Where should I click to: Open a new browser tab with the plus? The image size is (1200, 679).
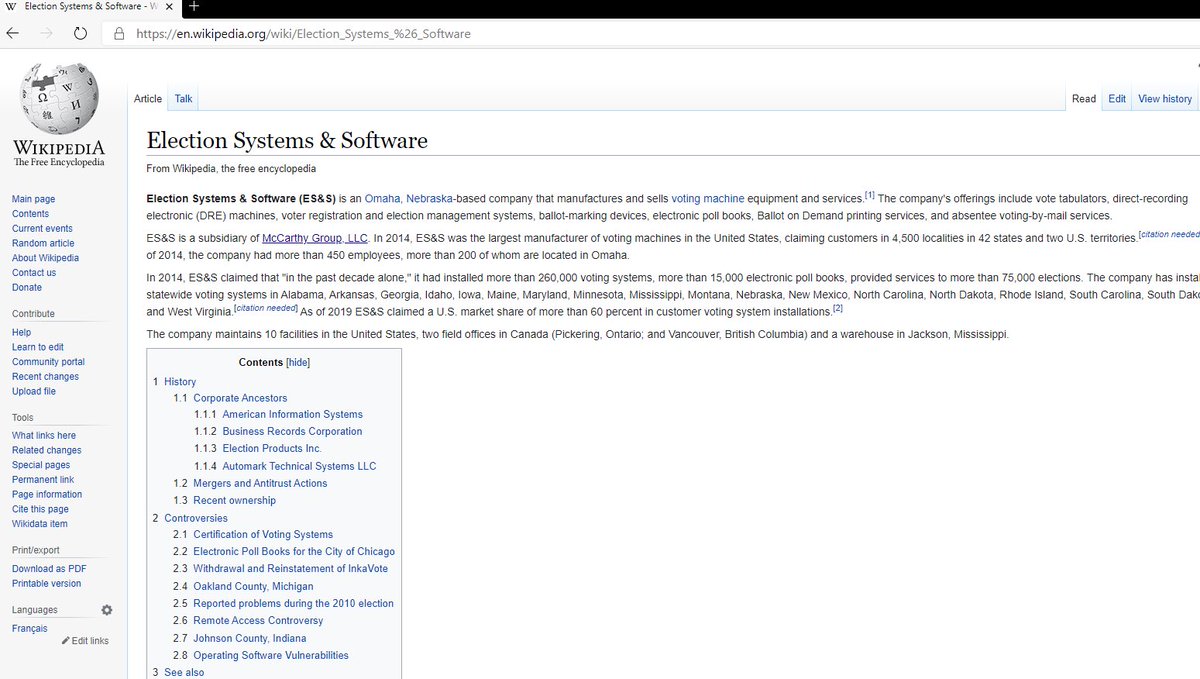(194, 7)
